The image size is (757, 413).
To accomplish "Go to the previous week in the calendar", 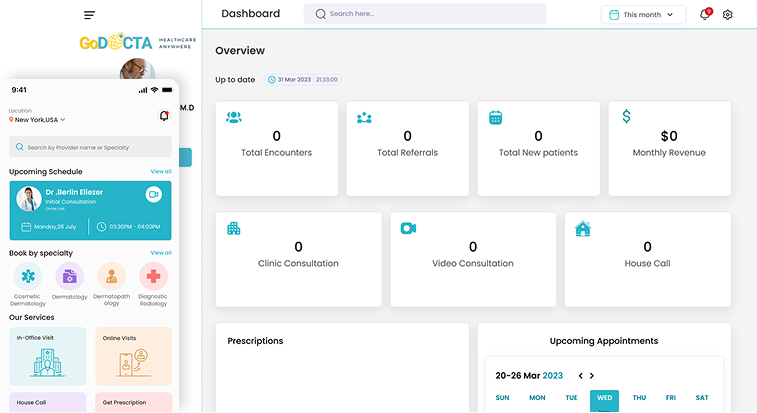I will pyautogui.click(x=581, y=376).
